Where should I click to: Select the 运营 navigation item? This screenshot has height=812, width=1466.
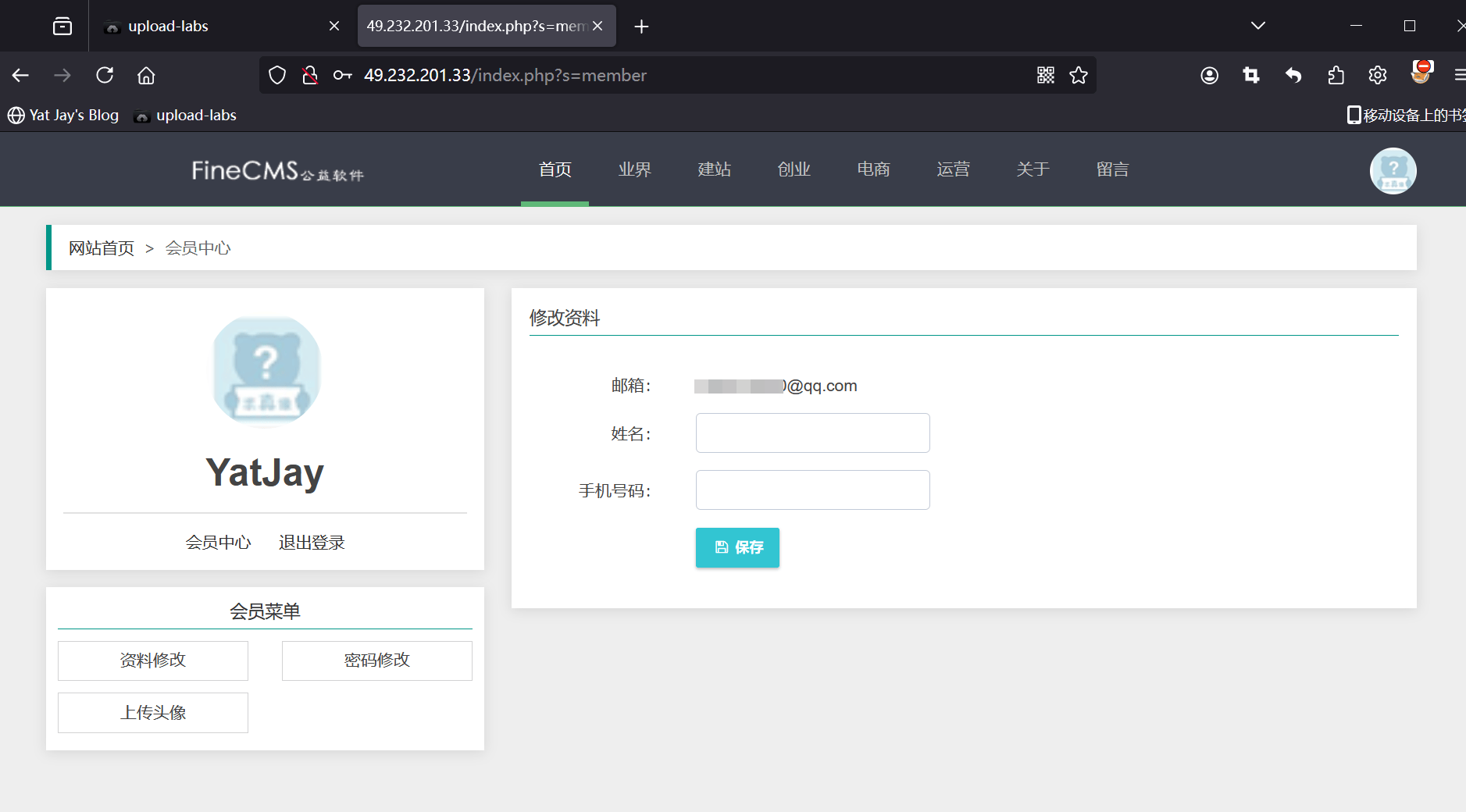954,169
